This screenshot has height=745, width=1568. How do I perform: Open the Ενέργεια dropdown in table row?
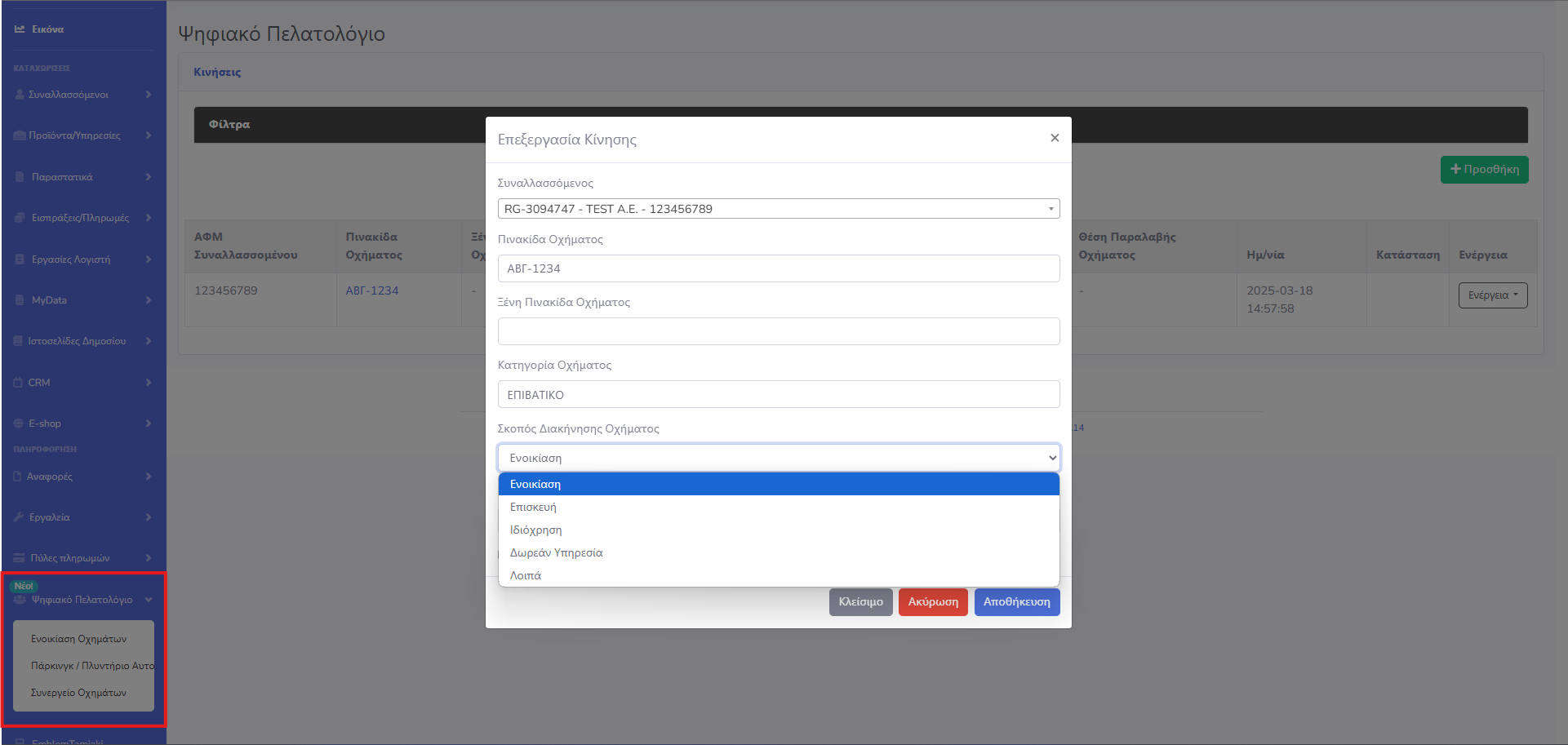pyautogui.click(x=1493, y=295)
